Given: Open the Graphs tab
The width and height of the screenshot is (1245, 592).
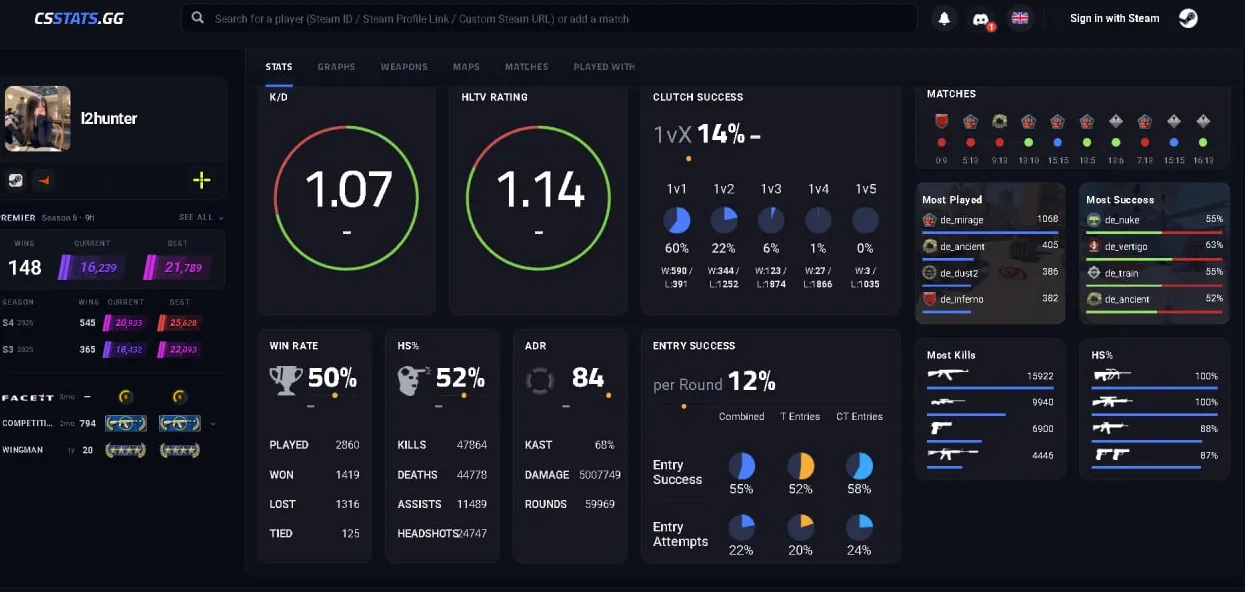Looking at the screenshot, I should pos(336,67).
